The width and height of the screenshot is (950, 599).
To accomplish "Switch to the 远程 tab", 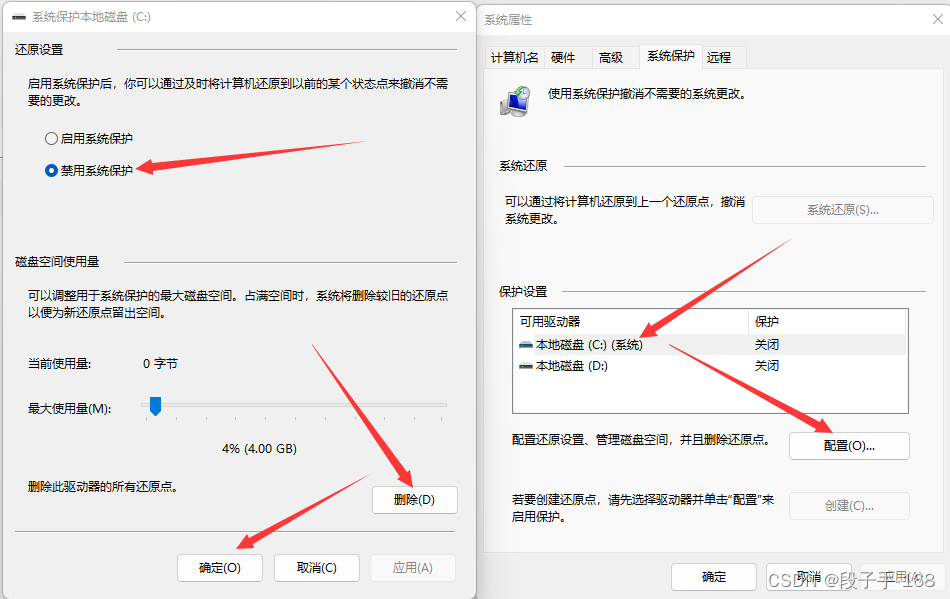I will click(x=720, y=57).
